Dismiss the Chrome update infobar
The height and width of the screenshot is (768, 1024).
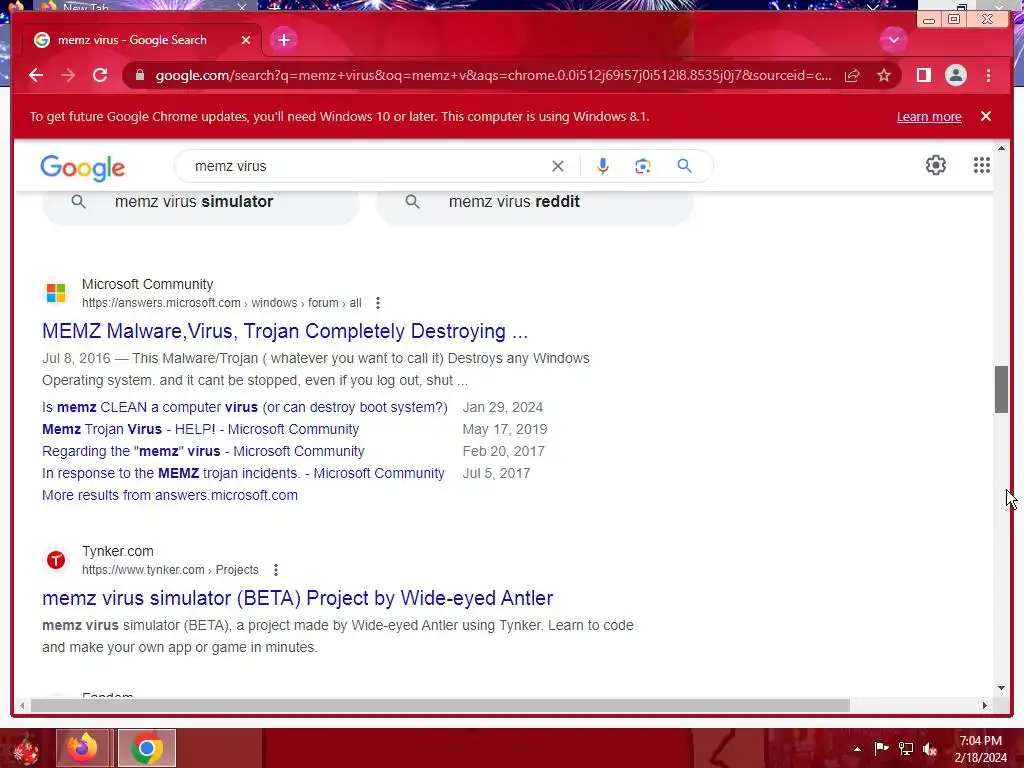tap(985, 116)
